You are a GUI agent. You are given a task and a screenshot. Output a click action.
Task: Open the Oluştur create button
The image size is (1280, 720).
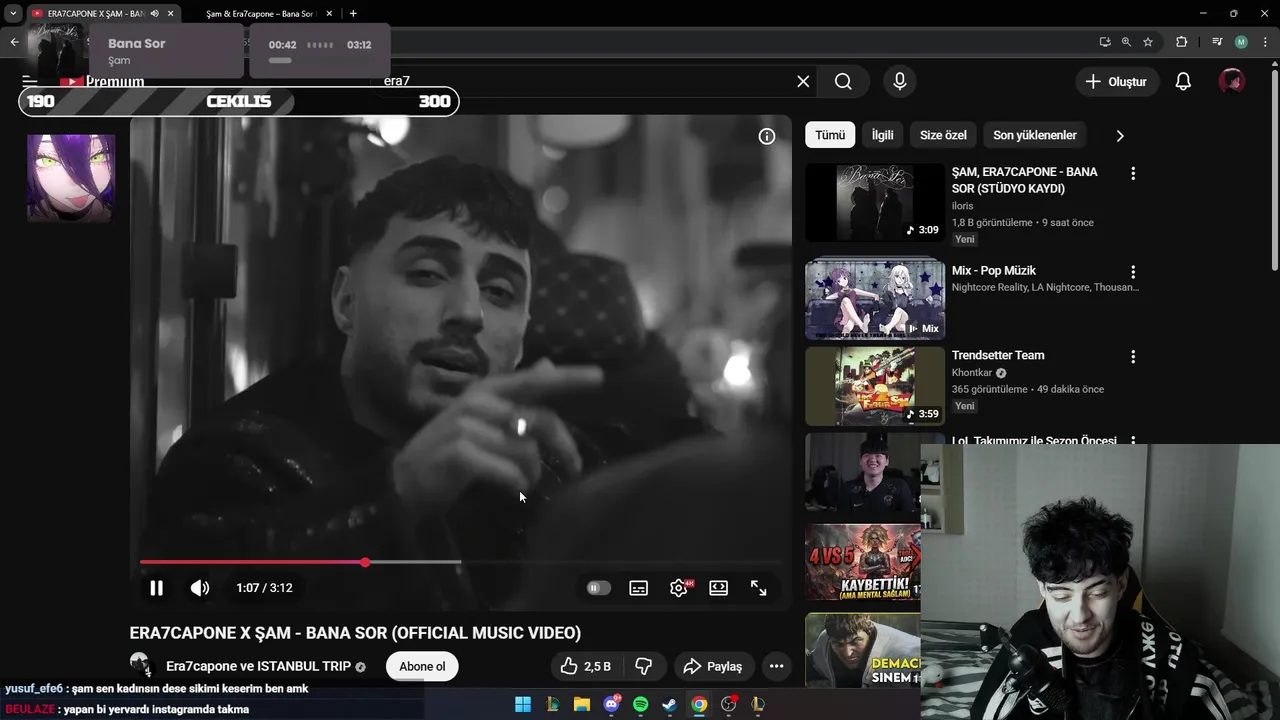[x=1117, y=82]
